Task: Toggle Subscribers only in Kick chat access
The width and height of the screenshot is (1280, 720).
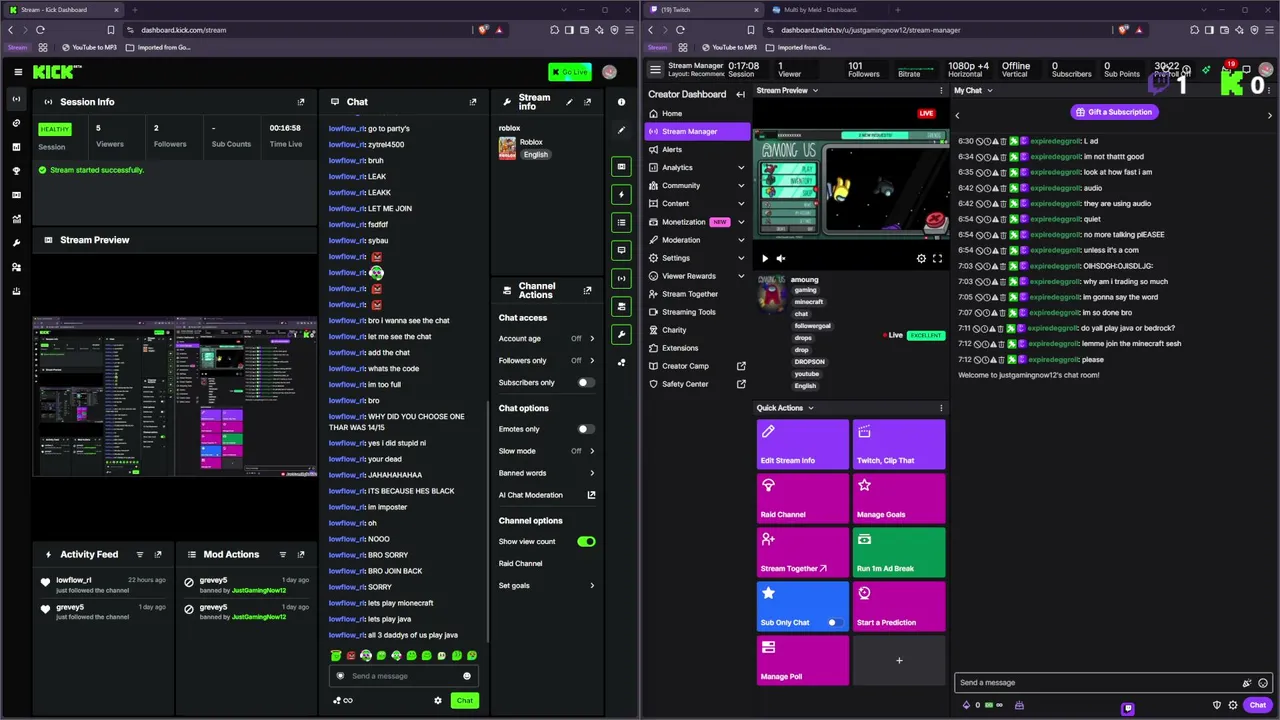Action: (x=586, y=383)
